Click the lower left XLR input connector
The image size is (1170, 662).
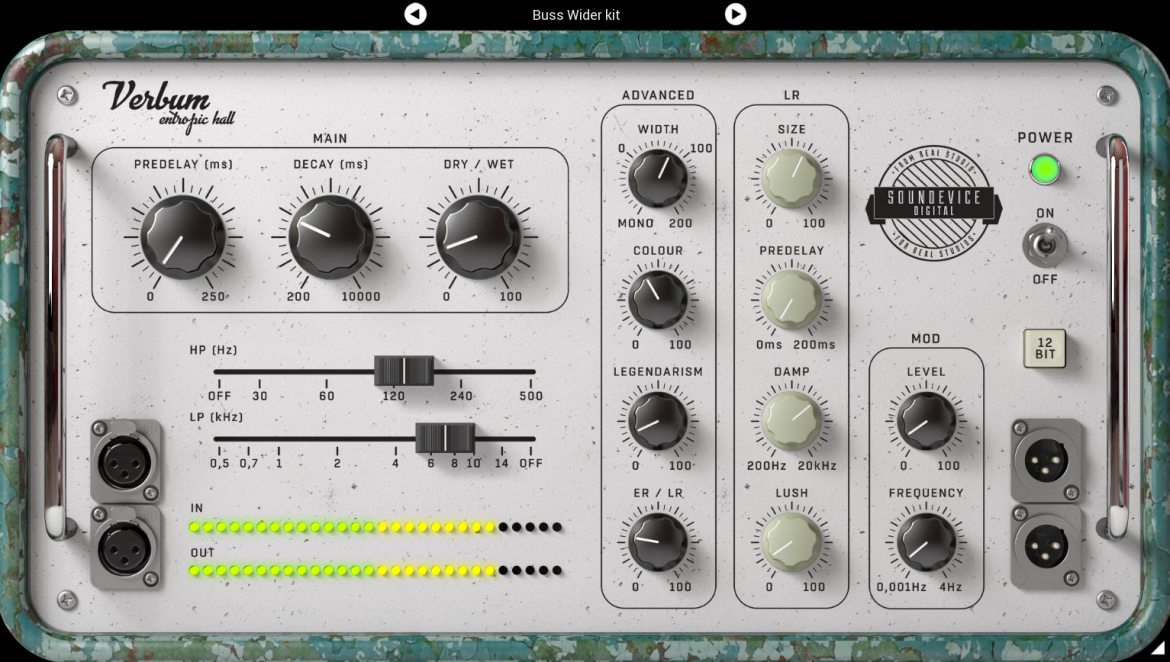(x=125, y=548)
